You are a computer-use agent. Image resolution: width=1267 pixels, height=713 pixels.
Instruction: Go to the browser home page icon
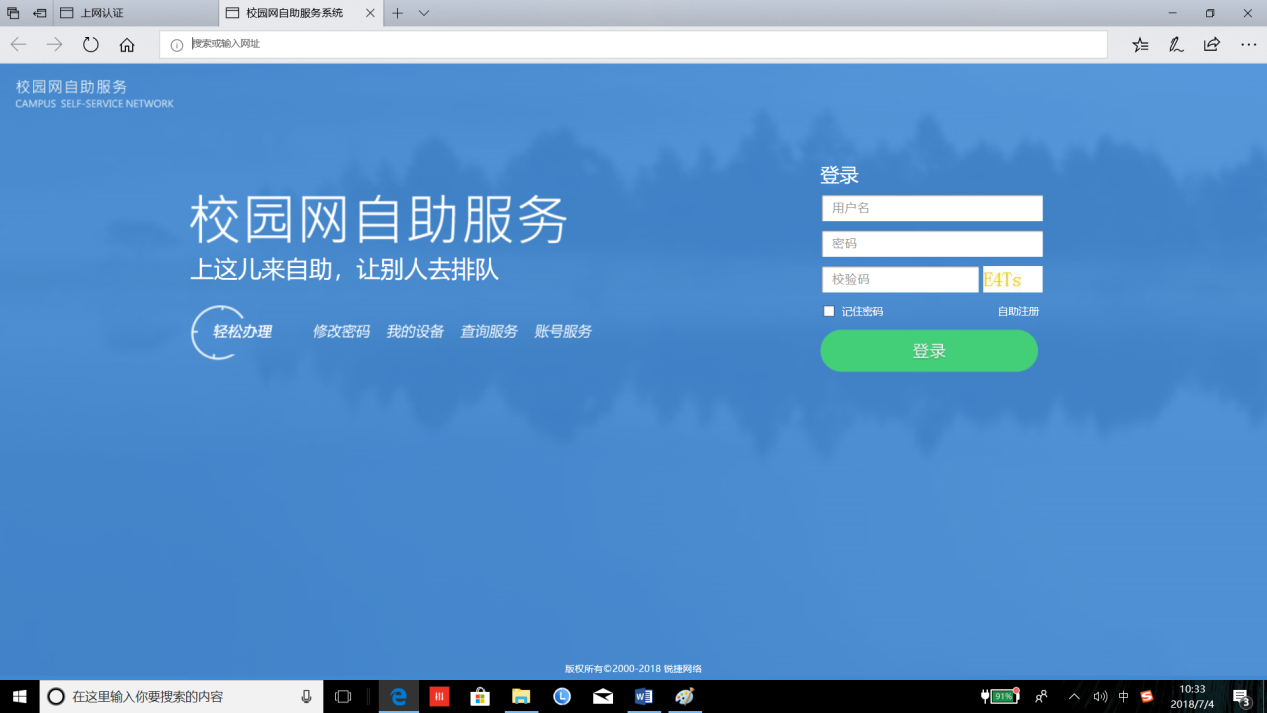127,44
